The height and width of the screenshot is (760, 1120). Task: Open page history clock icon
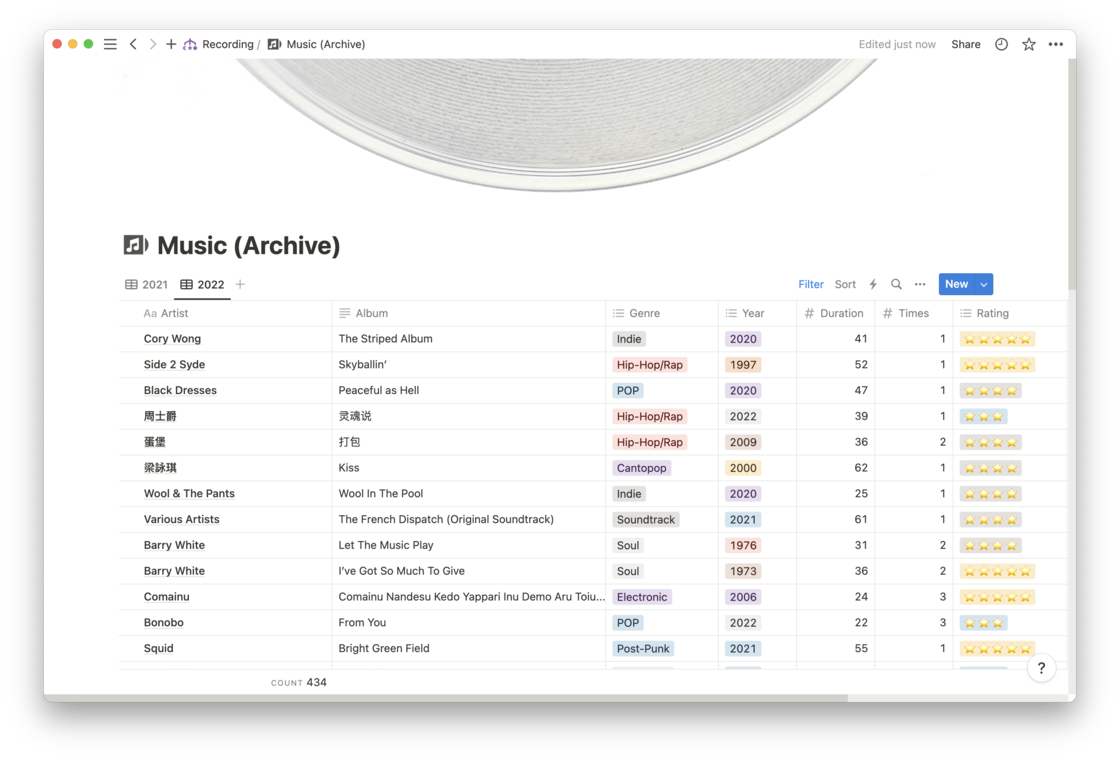(1001, 44)
